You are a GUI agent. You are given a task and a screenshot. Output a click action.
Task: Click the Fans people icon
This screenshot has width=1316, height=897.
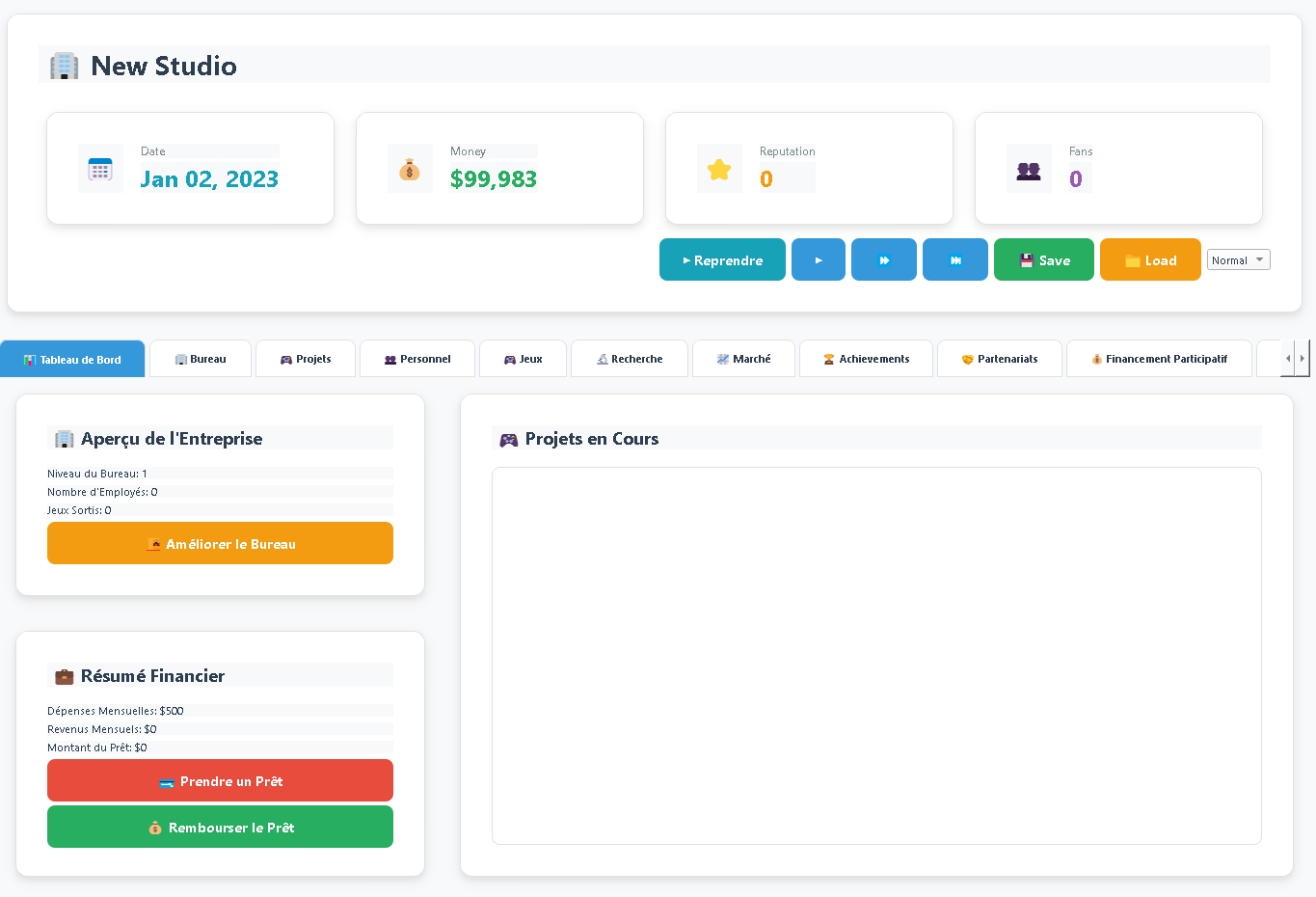tap(1029, 168)
